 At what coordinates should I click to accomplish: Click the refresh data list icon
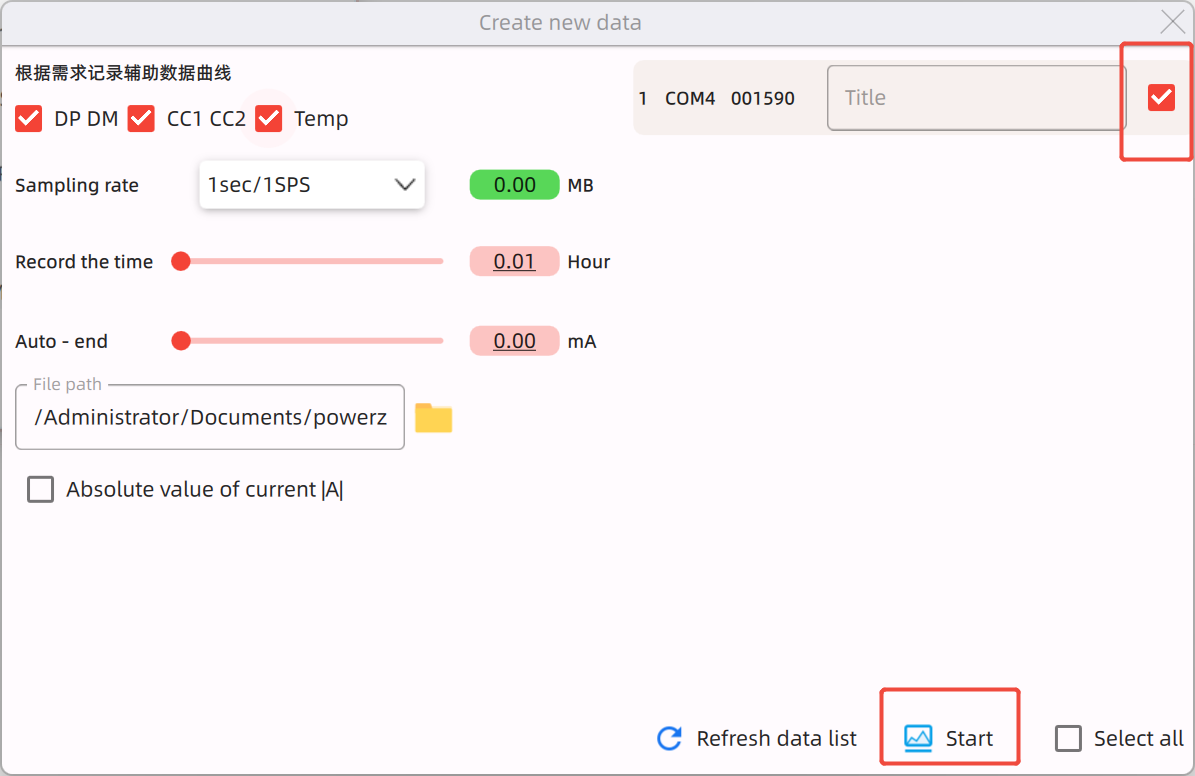point(668,738)
